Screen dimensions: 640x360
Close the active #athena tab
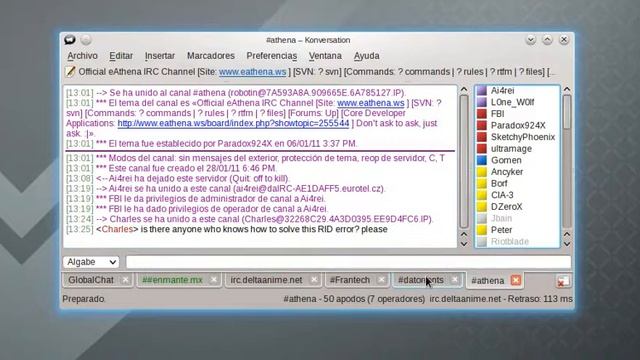tap(516, 280)
